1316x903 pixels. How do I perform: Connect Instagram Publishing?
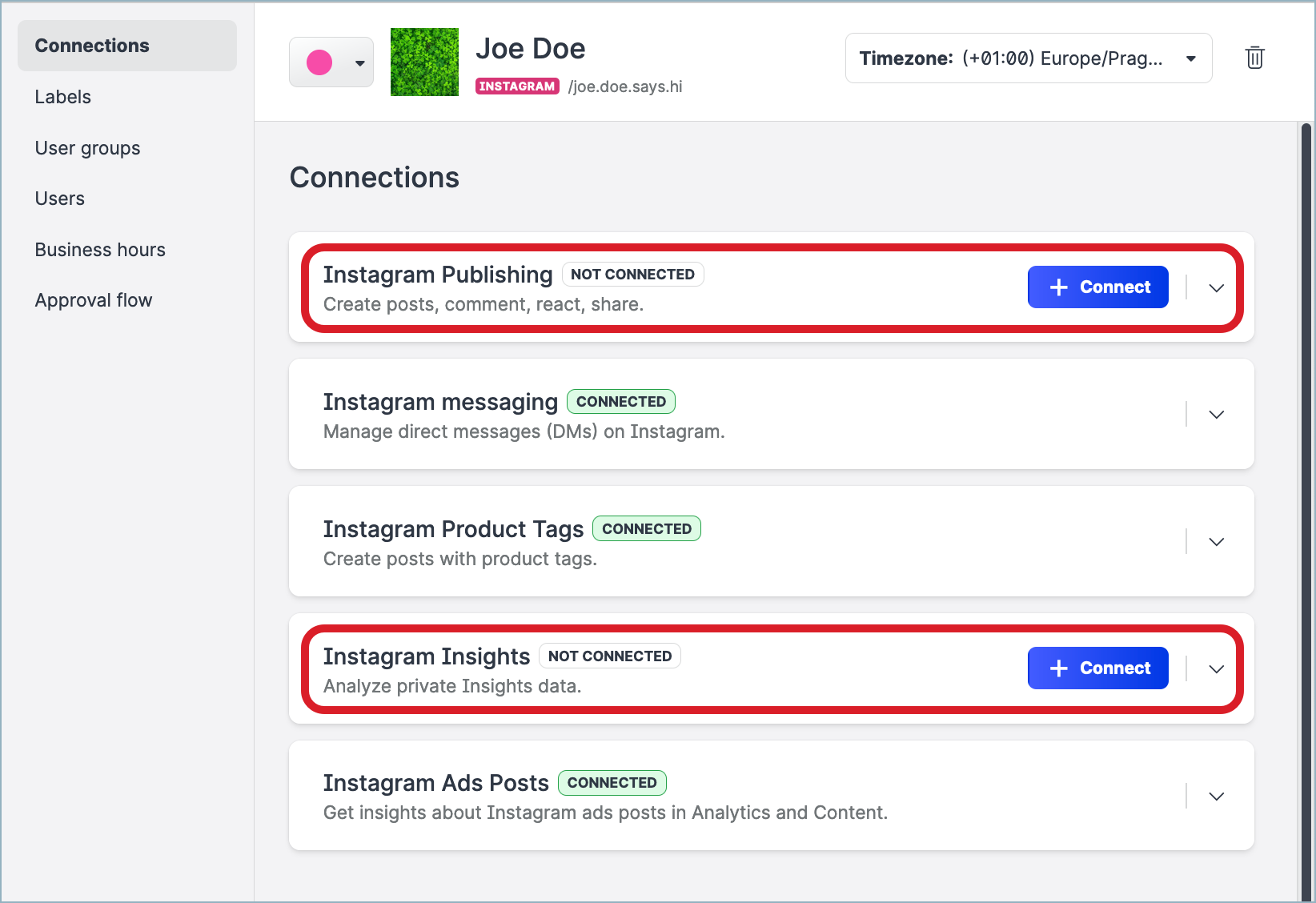pos(1097,287)
